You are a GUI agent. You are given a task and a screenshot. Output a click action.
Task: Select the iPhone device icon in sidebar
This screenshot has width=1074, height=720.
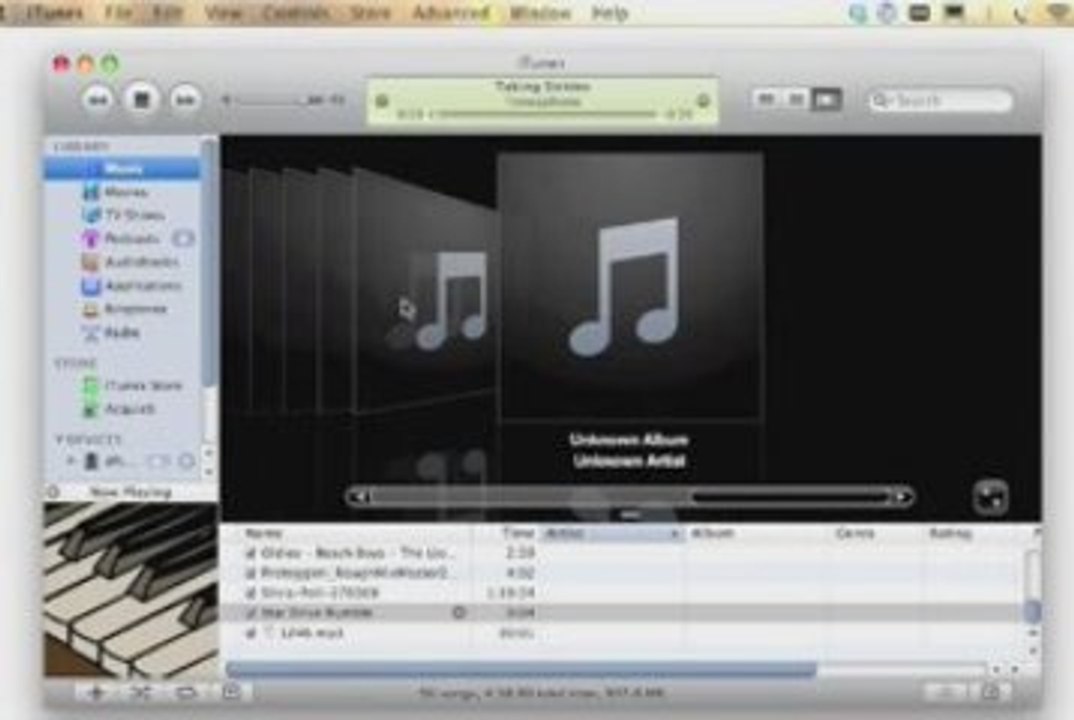point(91,461)
